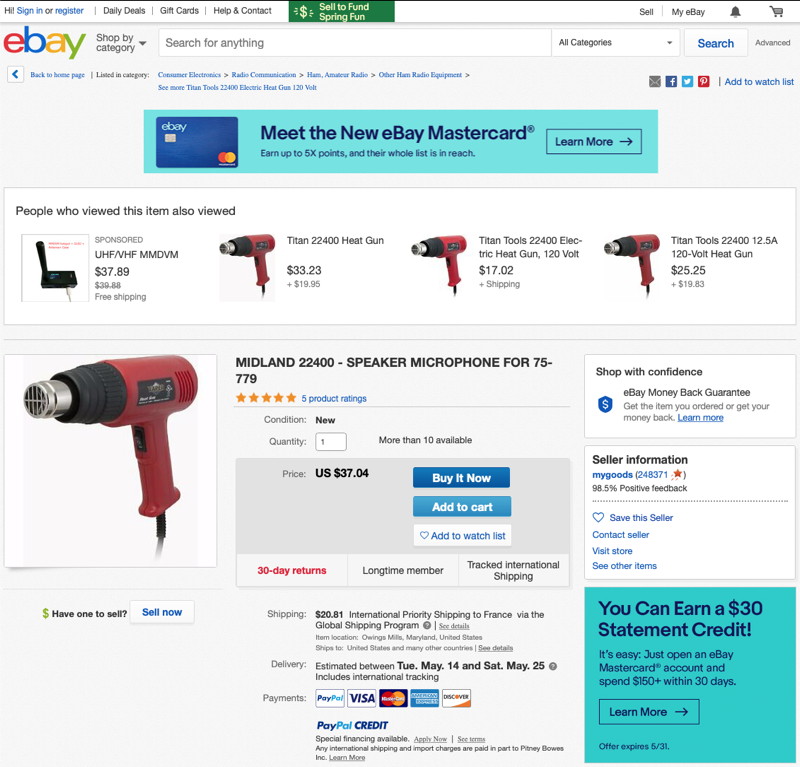800x767 pixels.
Task: Click the Add to cart button
Action: [461, 507]
